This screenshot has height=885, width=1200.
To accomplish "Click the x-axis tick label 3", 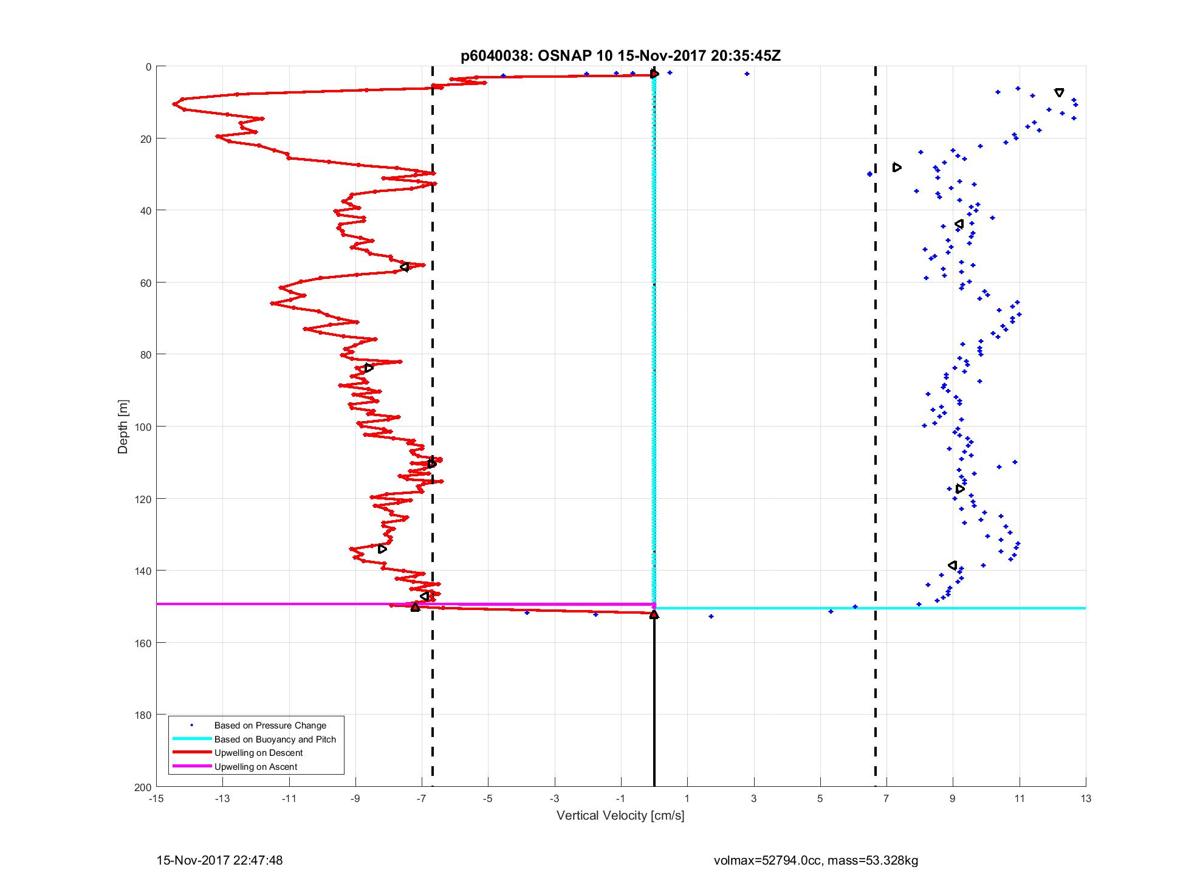I will (x=754, y=799).
